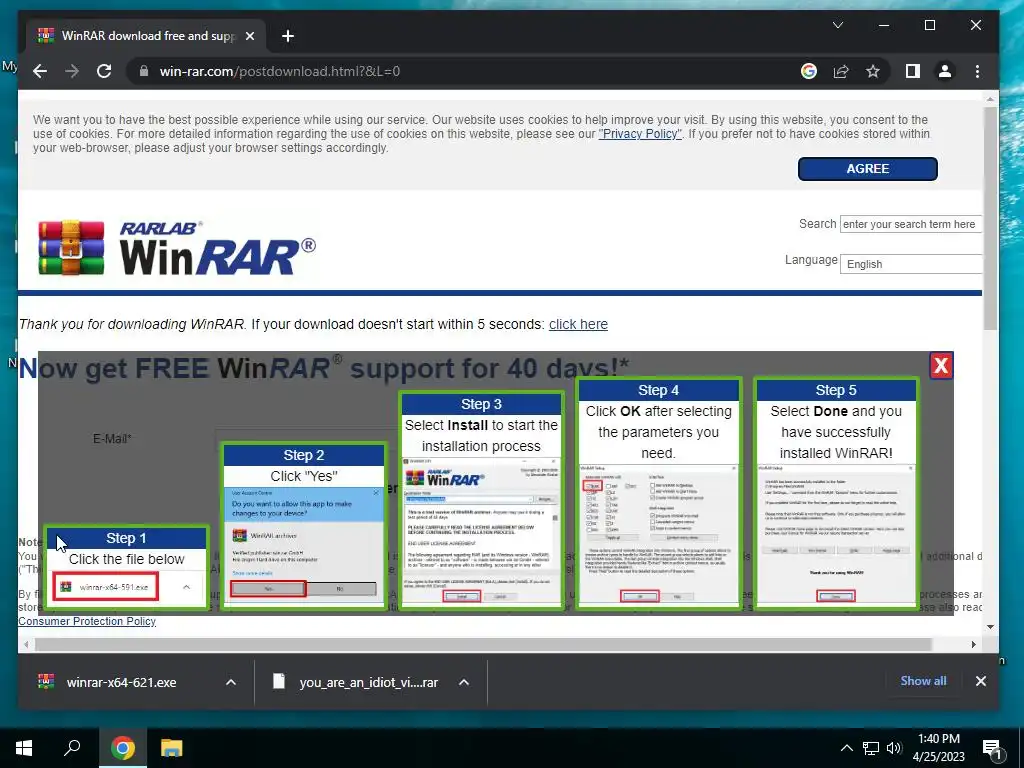
Task: Click the Chrome taskbar icon
Action: (122, 748)
